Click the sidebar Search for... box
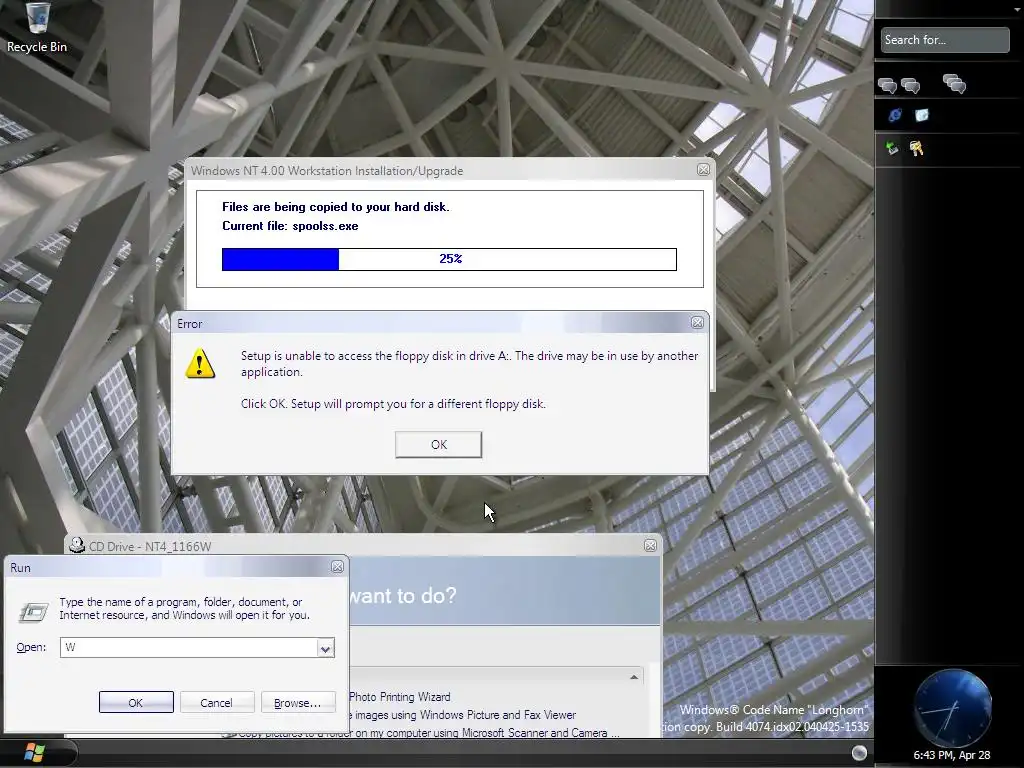The width and height of the screenshot is (1024, 768). (944, 40)
